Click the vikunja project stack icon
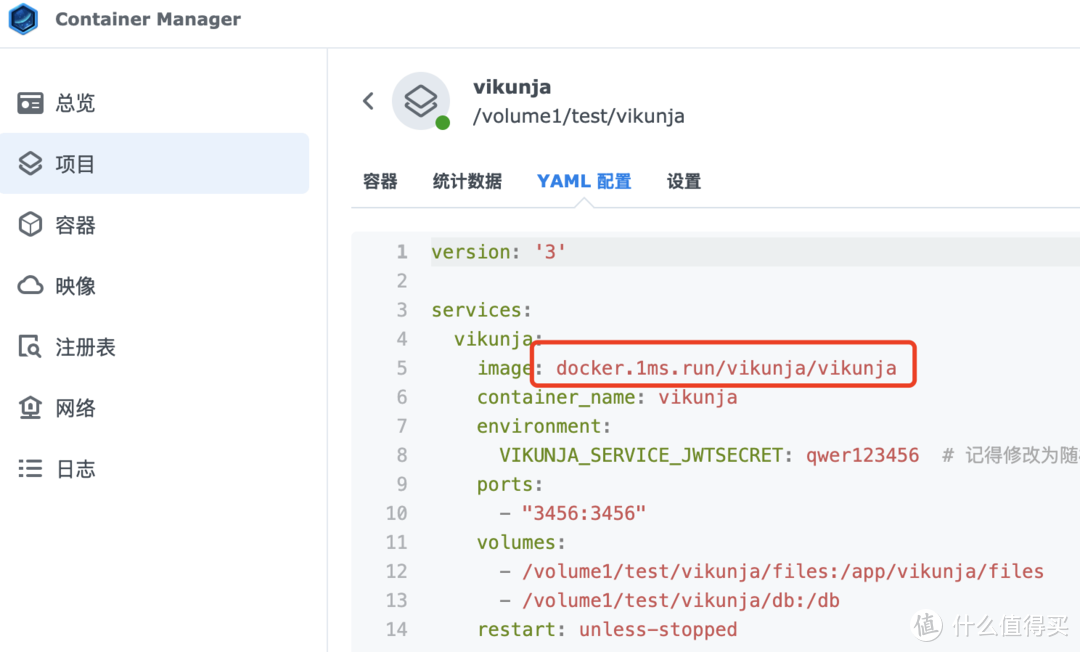 (421, 101)
